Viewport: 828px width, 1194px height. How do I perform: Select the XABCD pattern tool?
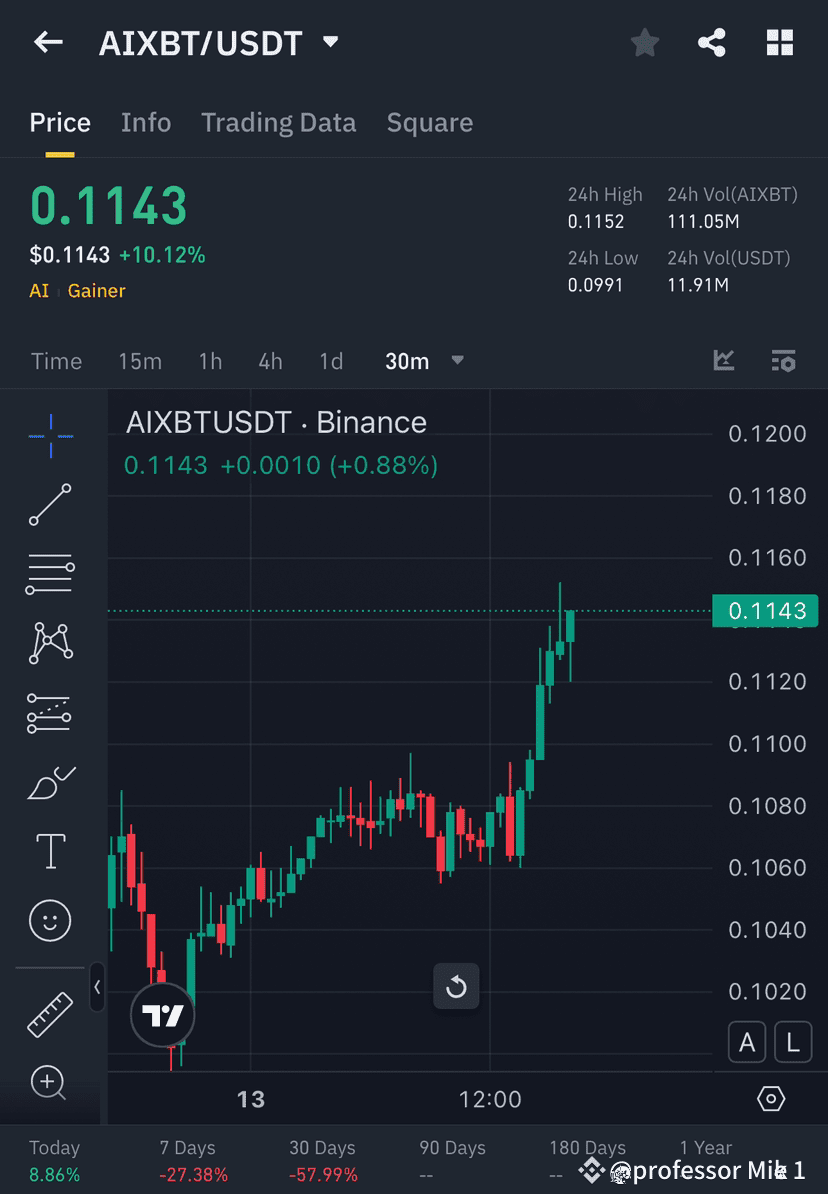tap(50, 643)
